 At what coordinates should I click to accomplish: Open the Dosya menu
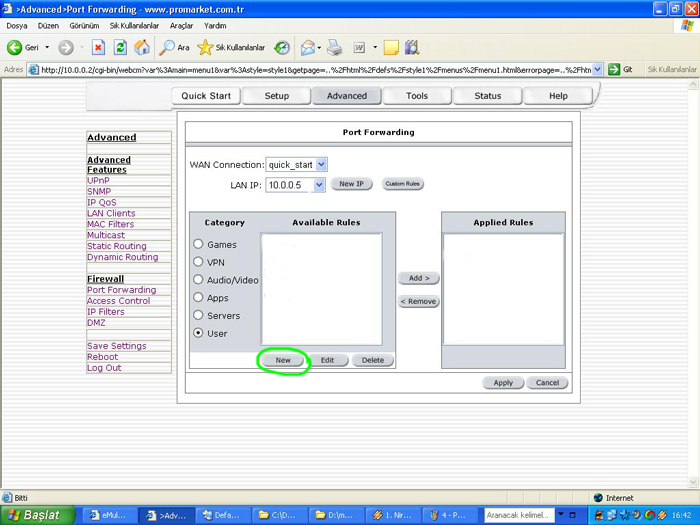(x=17, y=26)
